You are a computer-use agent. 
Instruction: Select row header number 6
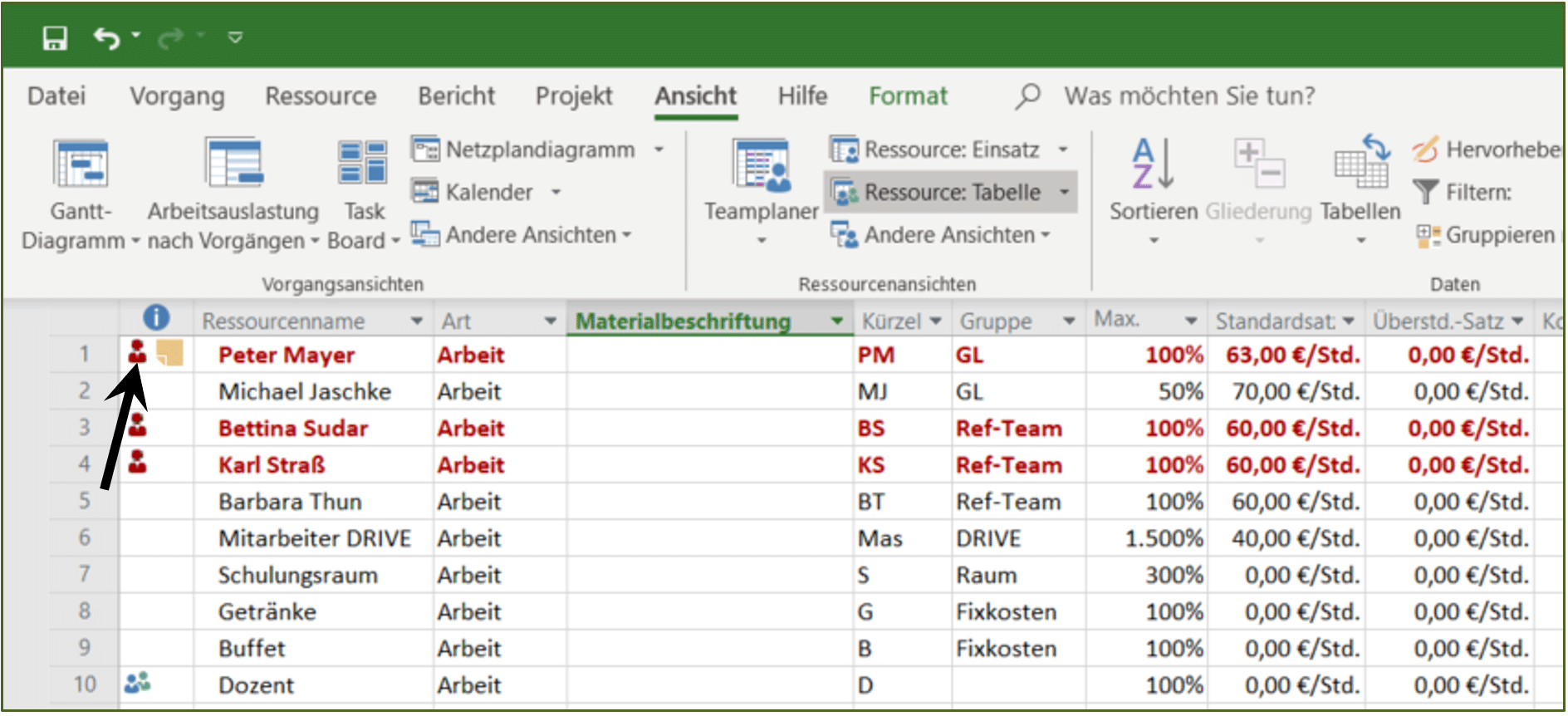click(84, 538)
